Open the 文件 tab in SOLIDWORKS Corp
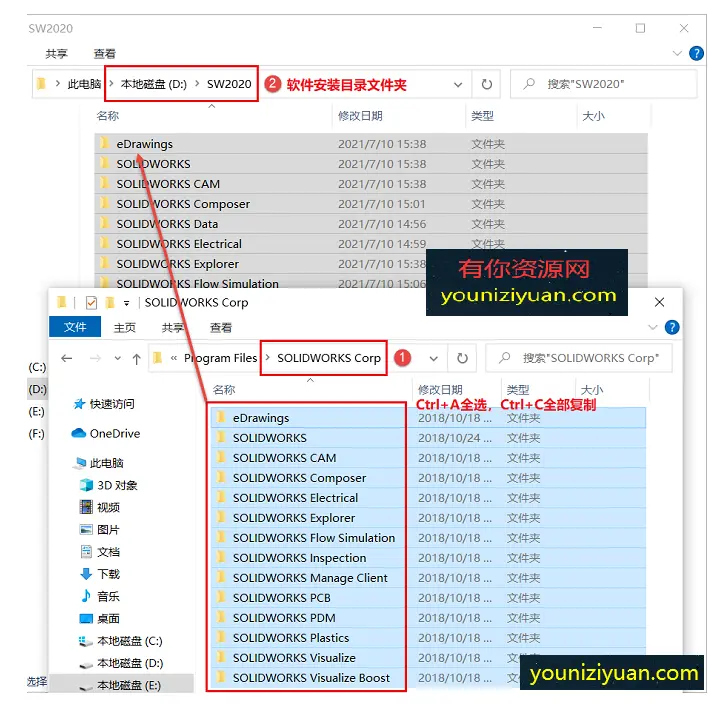The width and height of the screenshot is (717, 704). (75, 327)
